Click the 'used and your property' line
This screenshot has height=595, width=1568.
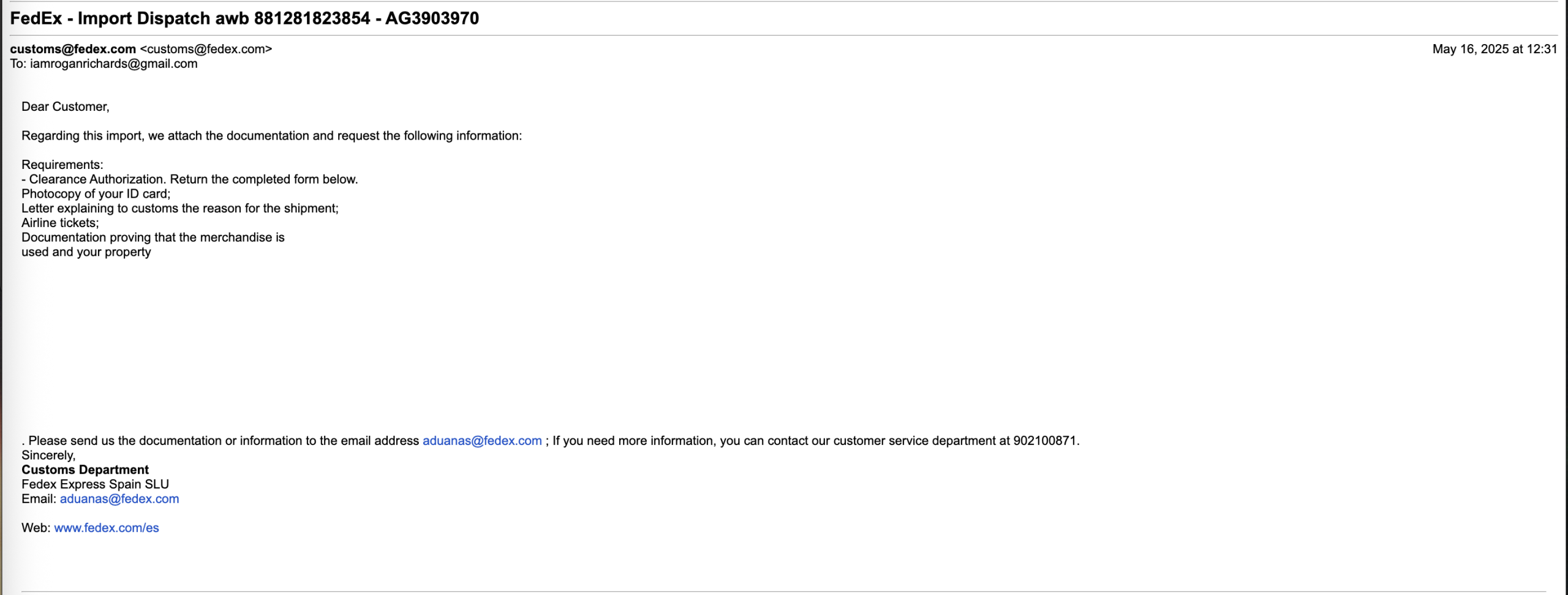[86, 252]
